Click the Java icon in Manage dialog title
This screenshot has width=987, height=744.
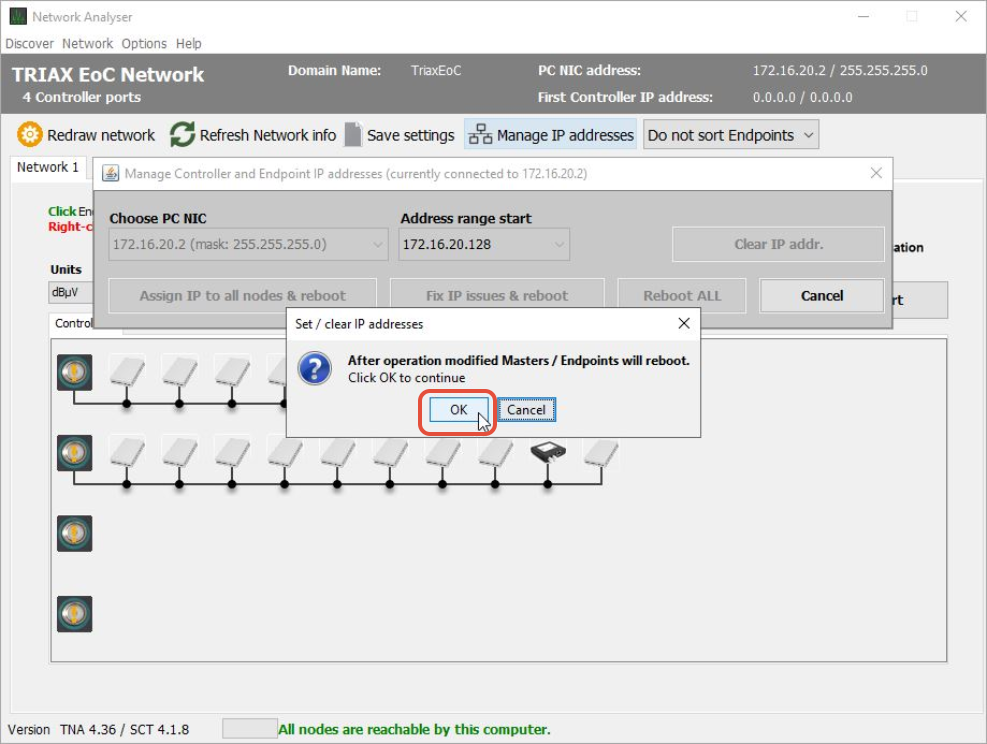pos(111,173)
